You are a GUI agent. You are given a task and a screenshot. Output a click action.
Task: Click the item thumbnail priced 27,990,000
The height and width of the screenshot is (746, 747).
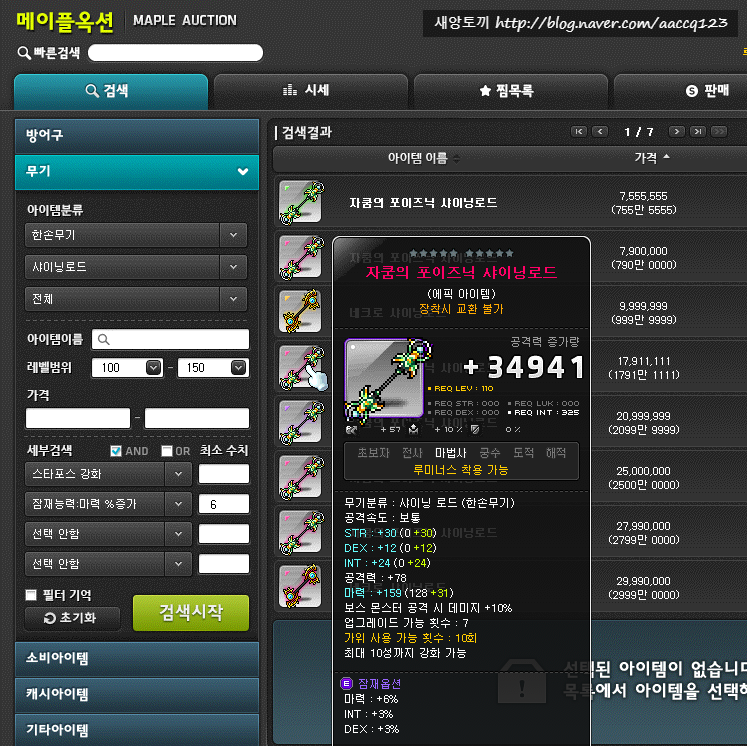pos(301,532)
